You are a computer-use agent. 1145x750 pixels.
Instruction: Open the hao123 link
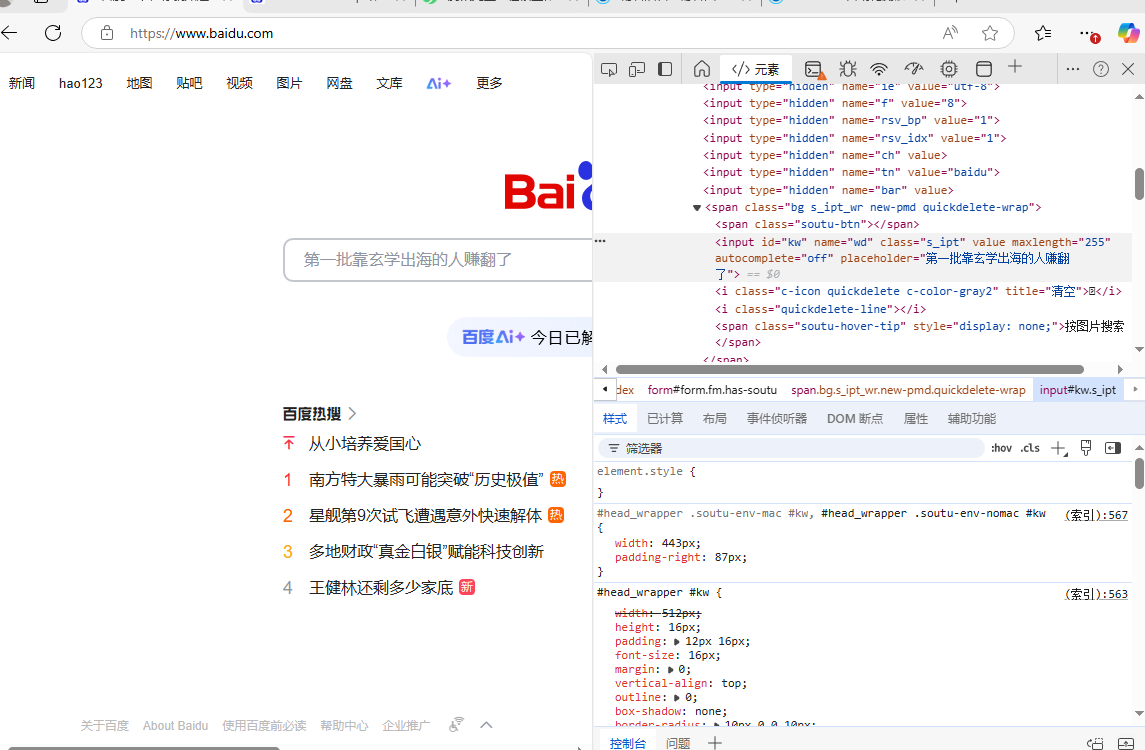(x=80, y=83)
